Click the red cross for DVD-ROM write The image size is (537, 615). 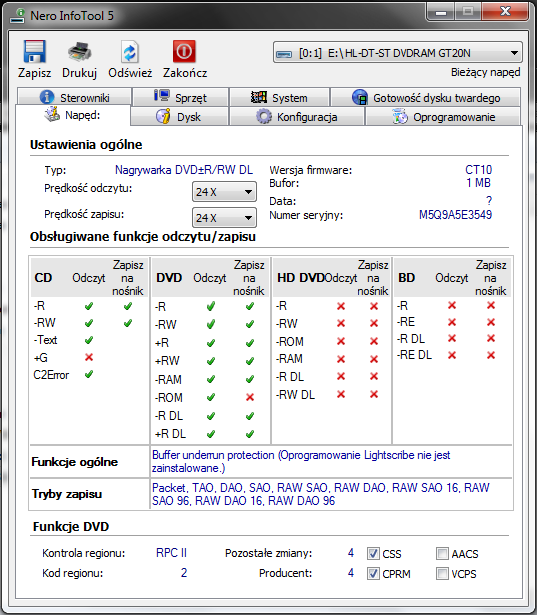click(250, 397)
